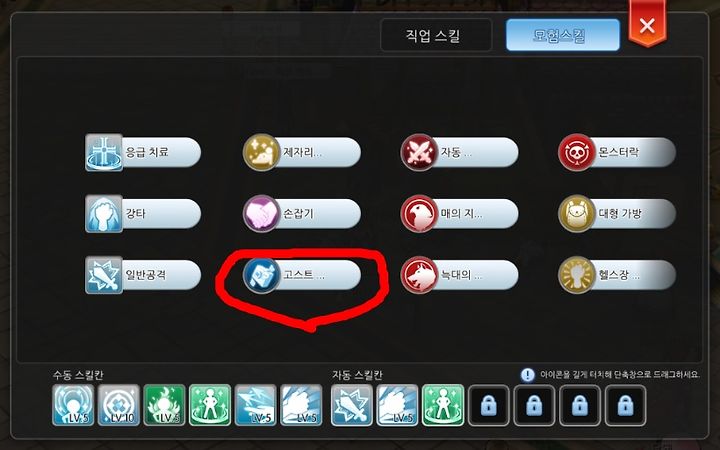Select the 제자리 gold sparkle skill icon

261,152
